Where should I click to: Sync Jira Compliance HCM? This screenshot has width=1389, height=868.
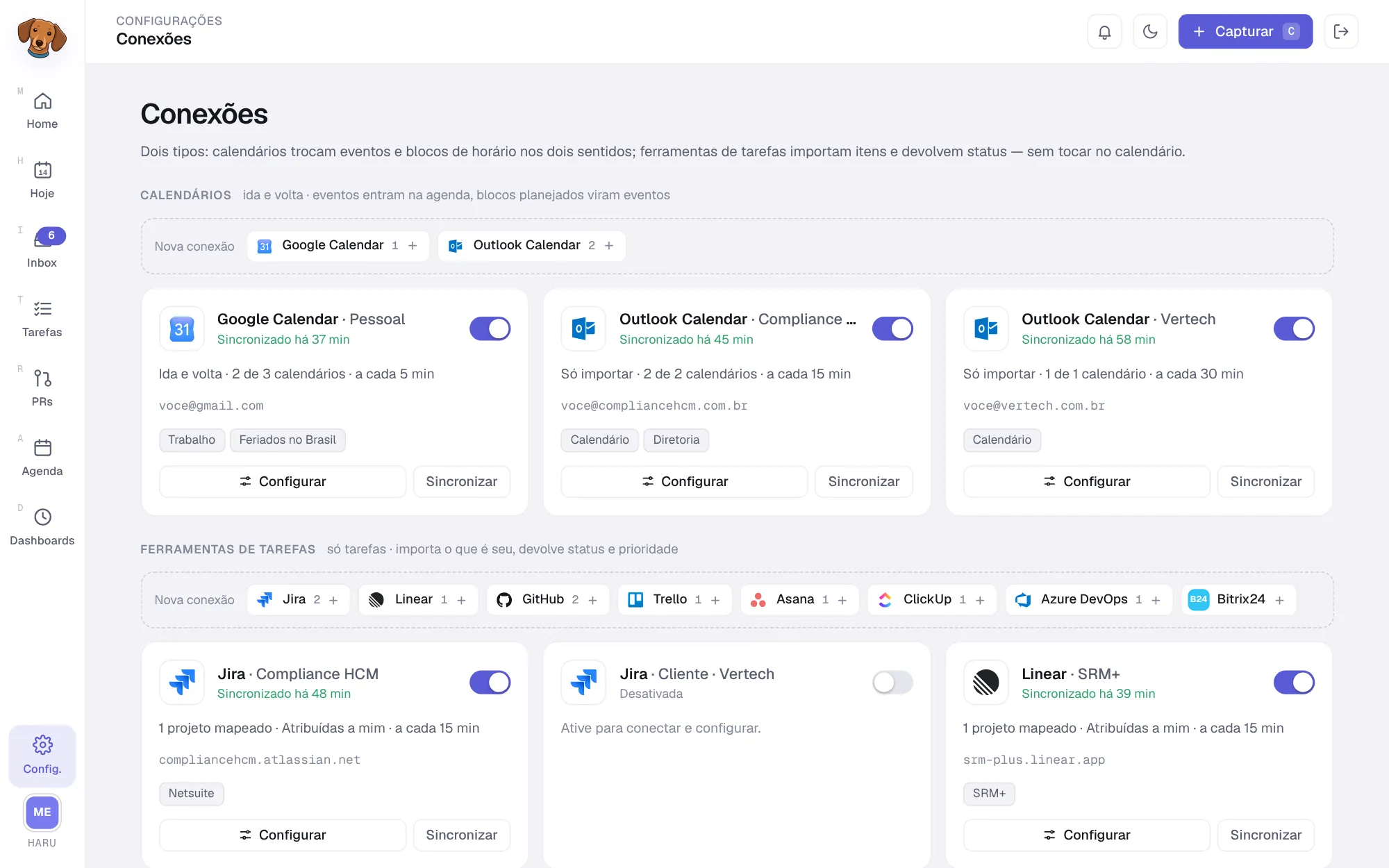click(x=462, y=835)
